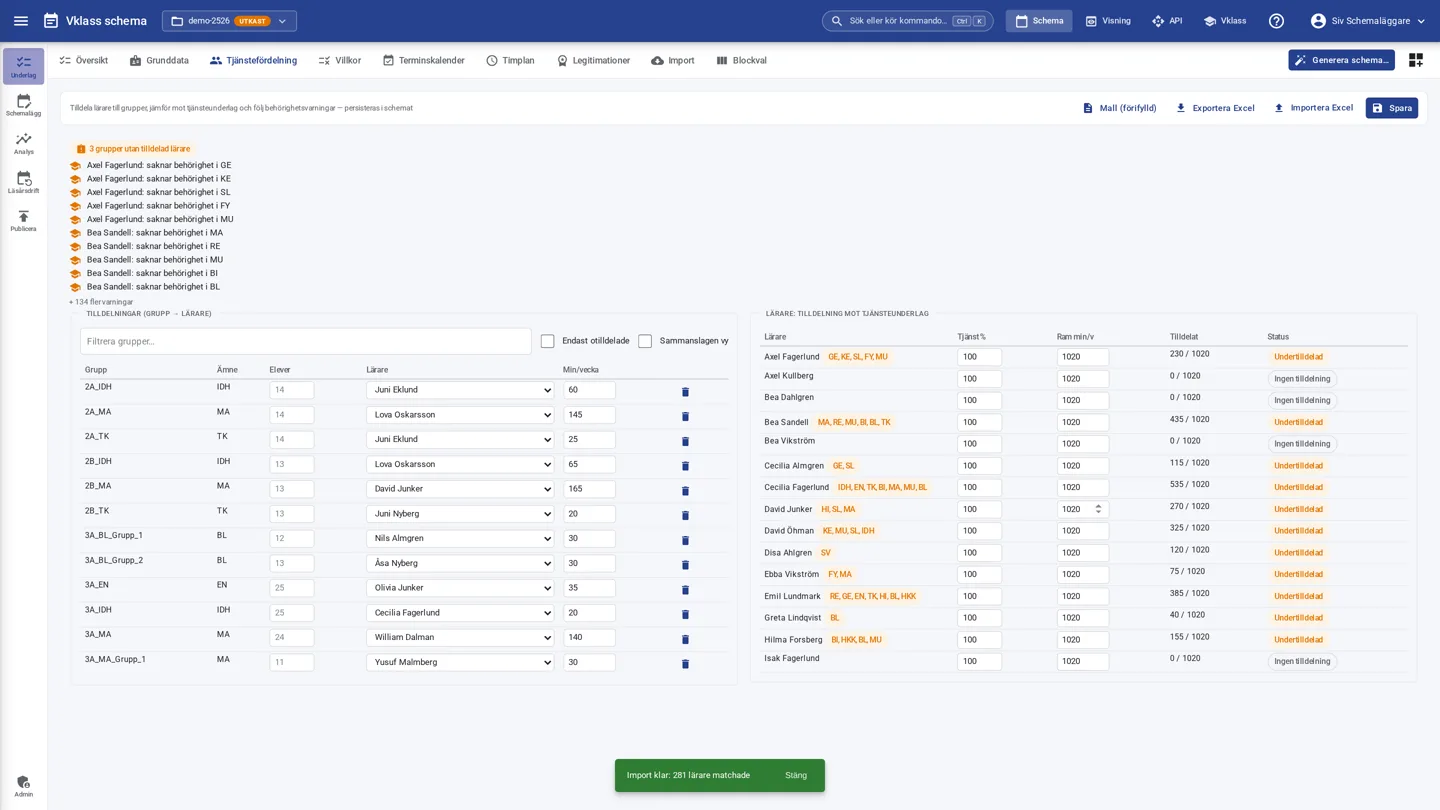Expand the Siv Schemaläggare user menu
This screenshot has width=1440, height=810.
(x=1367, y=21)
